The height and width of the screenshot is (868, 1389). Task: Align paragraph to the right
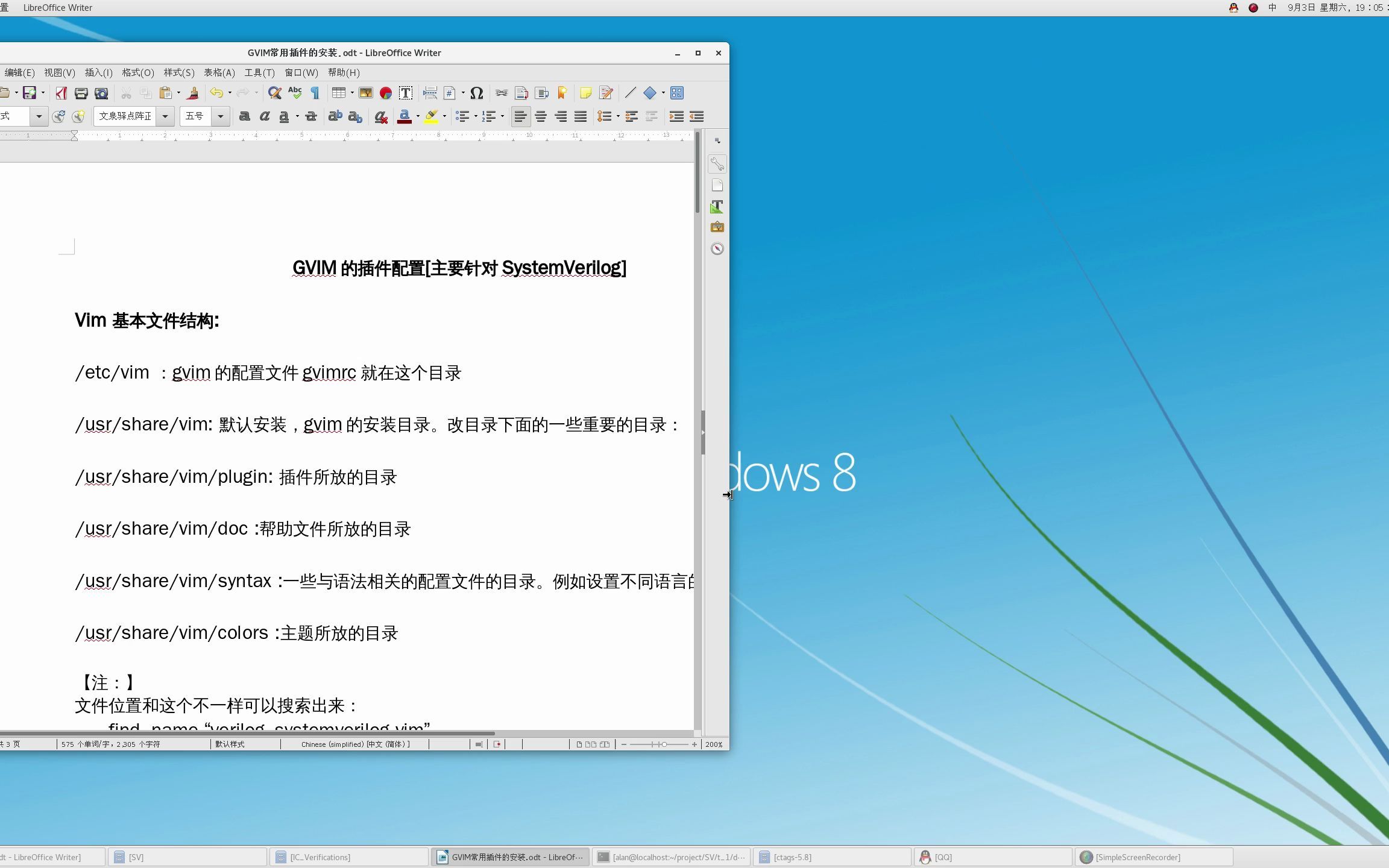click(x=561, y=116)
